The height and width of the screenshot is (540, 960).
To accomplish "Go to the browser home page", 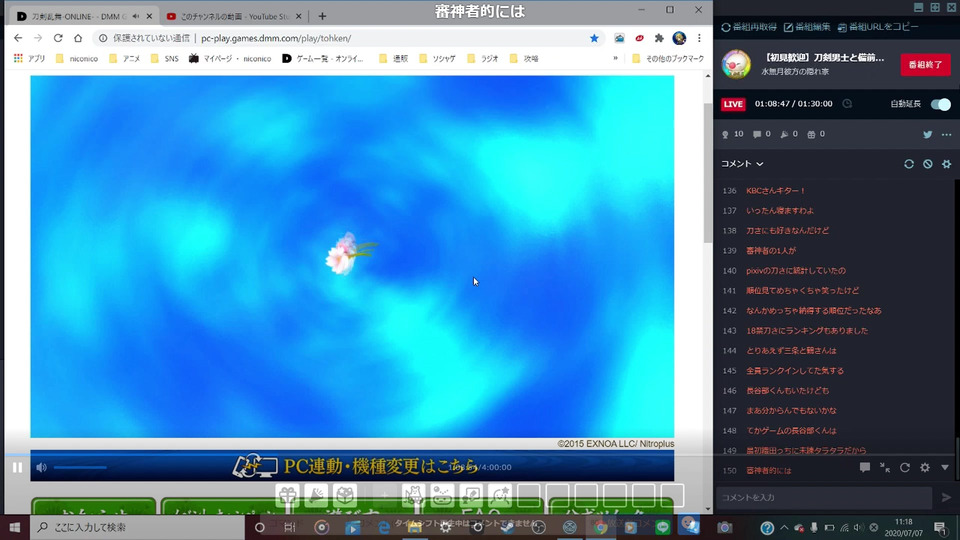I will pos(78,38).
